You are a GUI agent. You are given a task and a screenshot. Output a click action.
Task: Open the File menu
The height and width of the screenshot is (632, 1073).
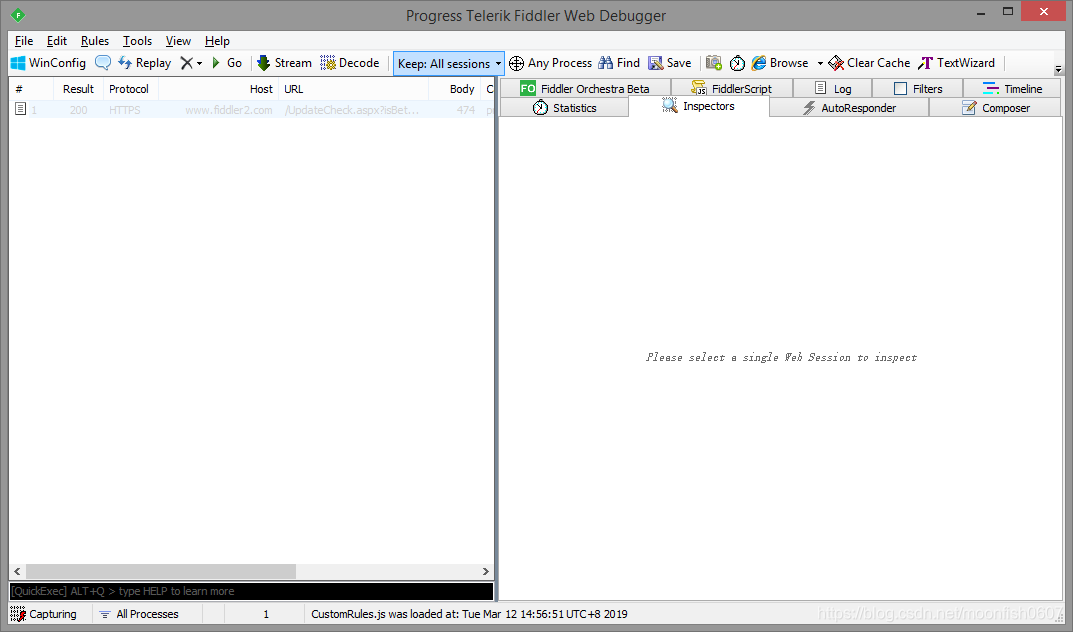pyautogui.click(x=24, y=41)
